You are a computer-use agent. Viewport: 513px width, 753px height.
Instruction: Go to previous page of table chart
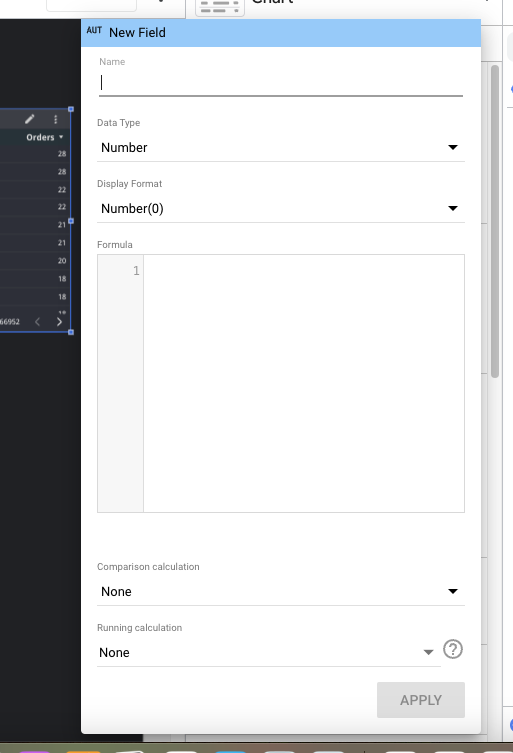pos(37,322)
